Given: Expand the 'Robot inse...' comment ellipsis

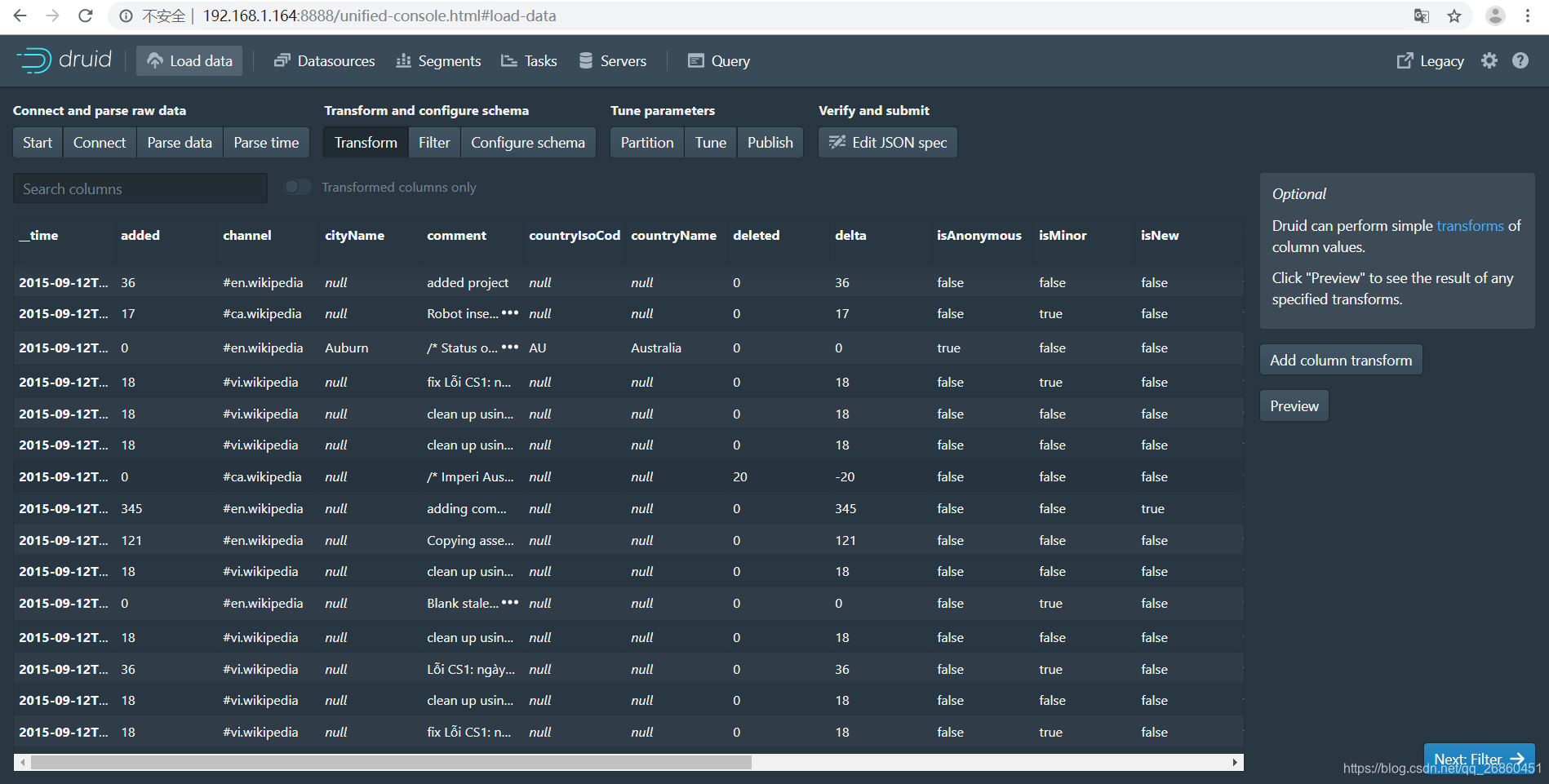Looking at the screenshot, I should 510,313.
